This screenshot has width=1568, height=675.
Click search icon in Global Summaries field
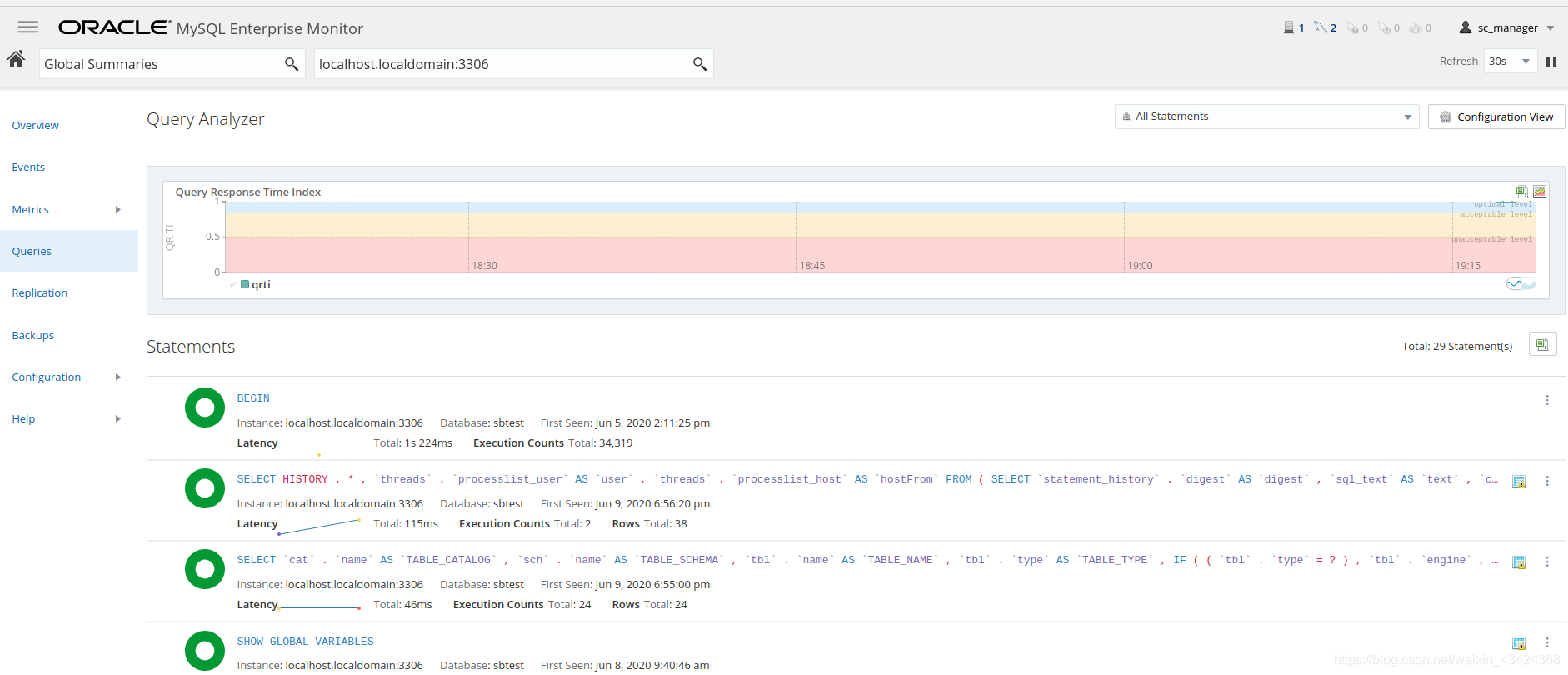(x=292, y=64)
